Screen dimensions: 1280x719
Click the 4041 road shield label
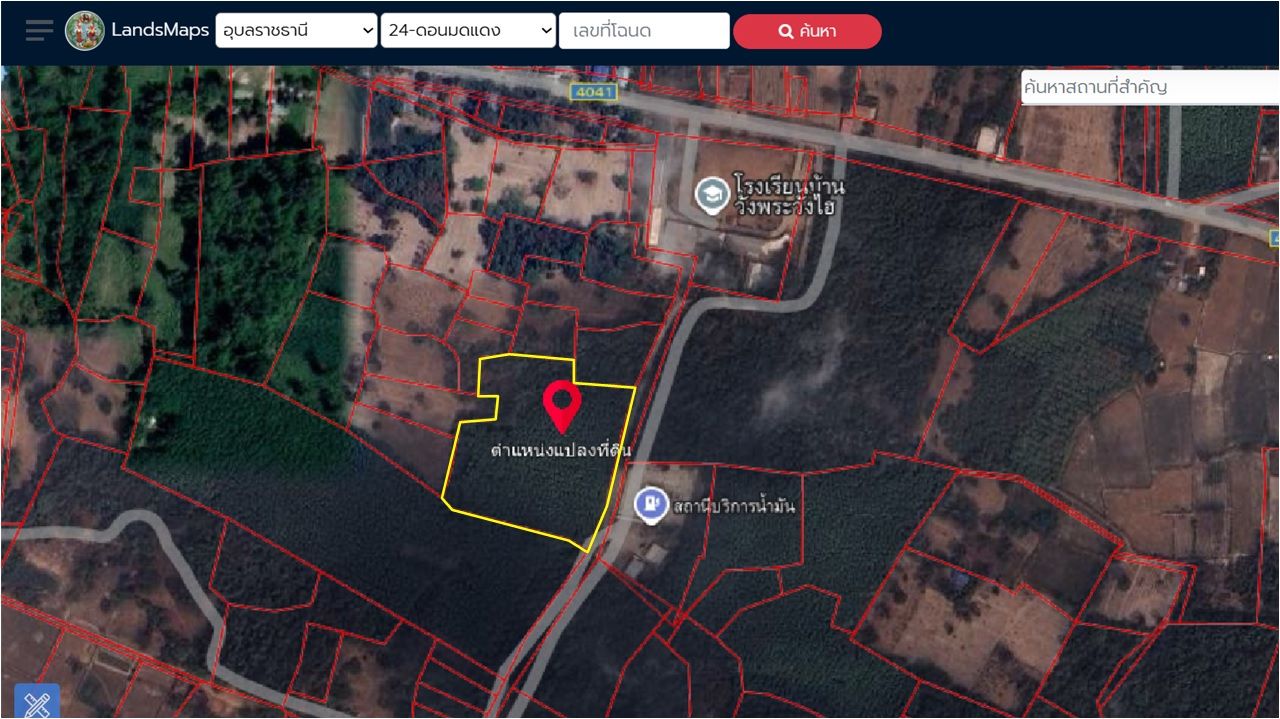[x=594, y=92]
